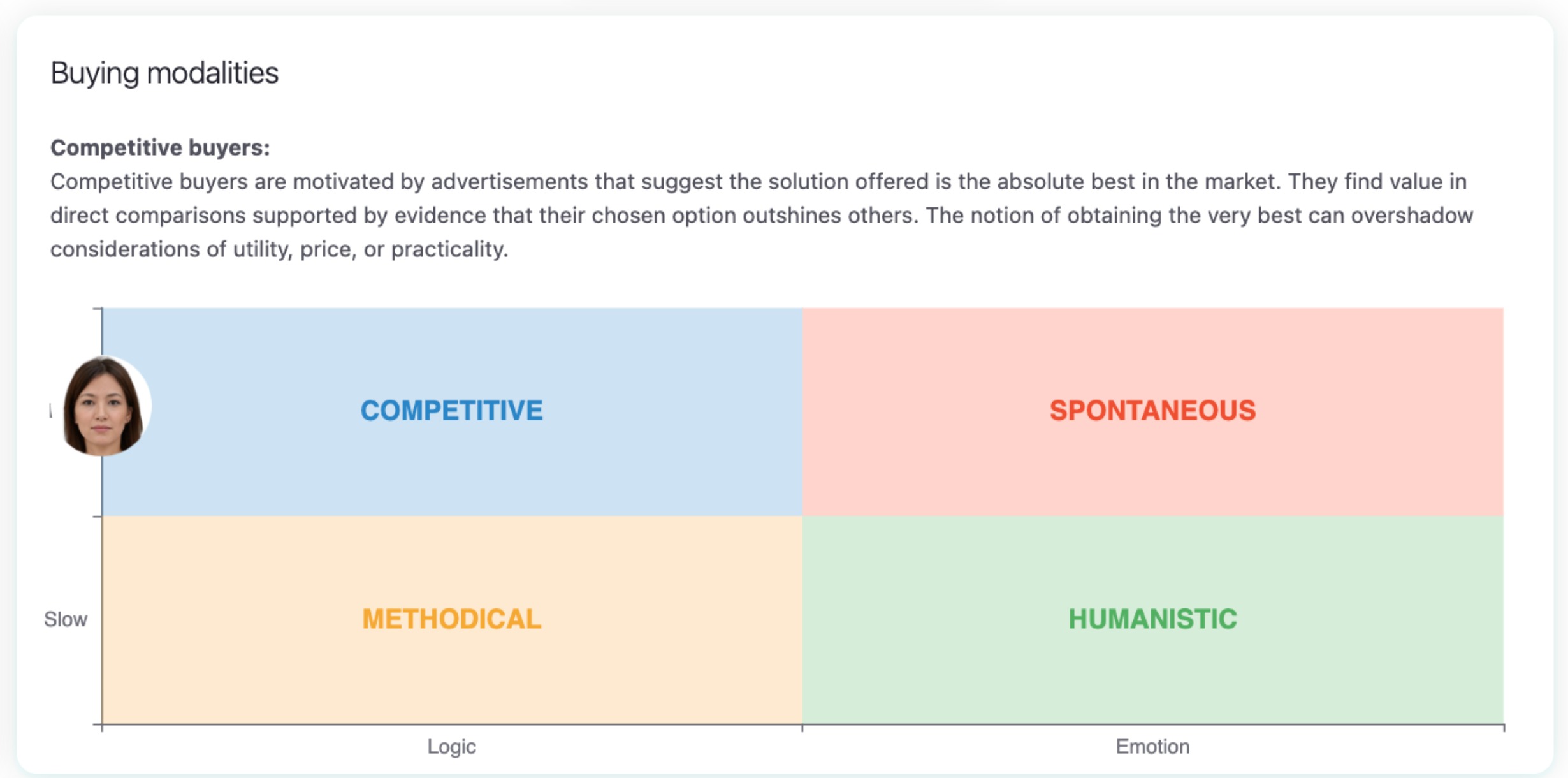Click the bold "Competitive buyers:" heading
Image resolution: width=1568 pixels, height=778 pixels.
pos(160,147)
